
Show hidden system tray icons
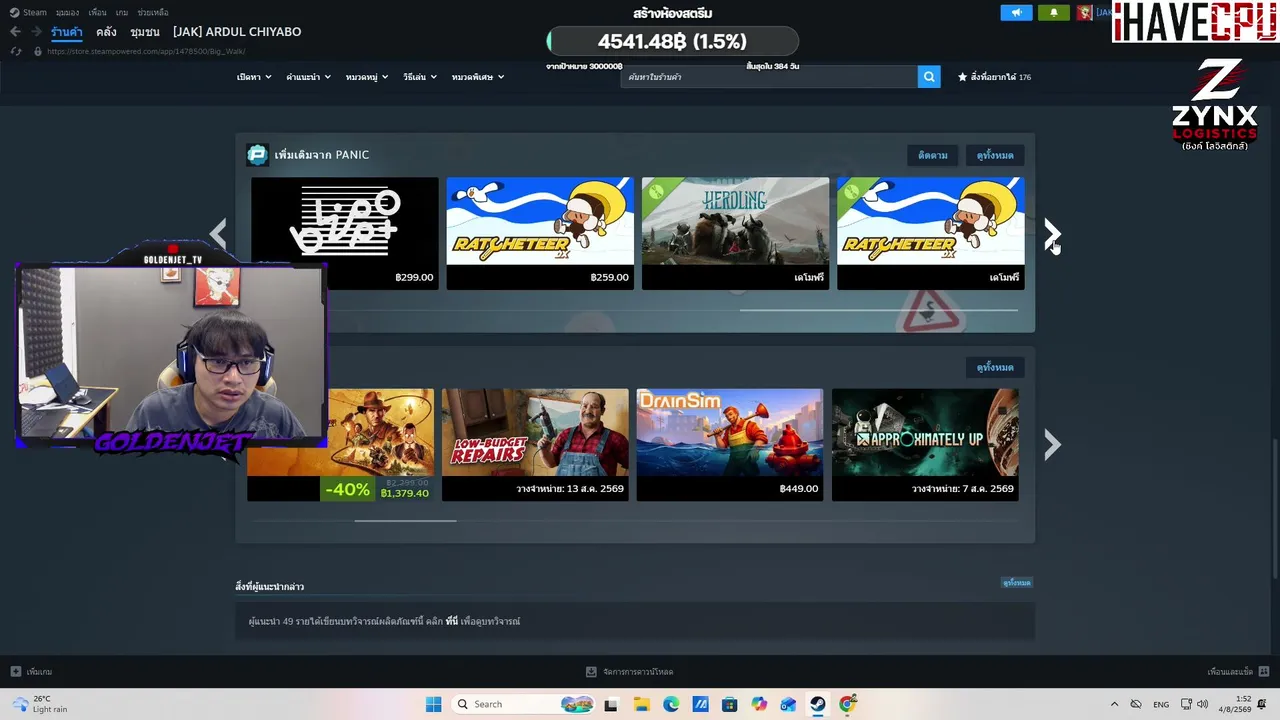point(1114,704)
